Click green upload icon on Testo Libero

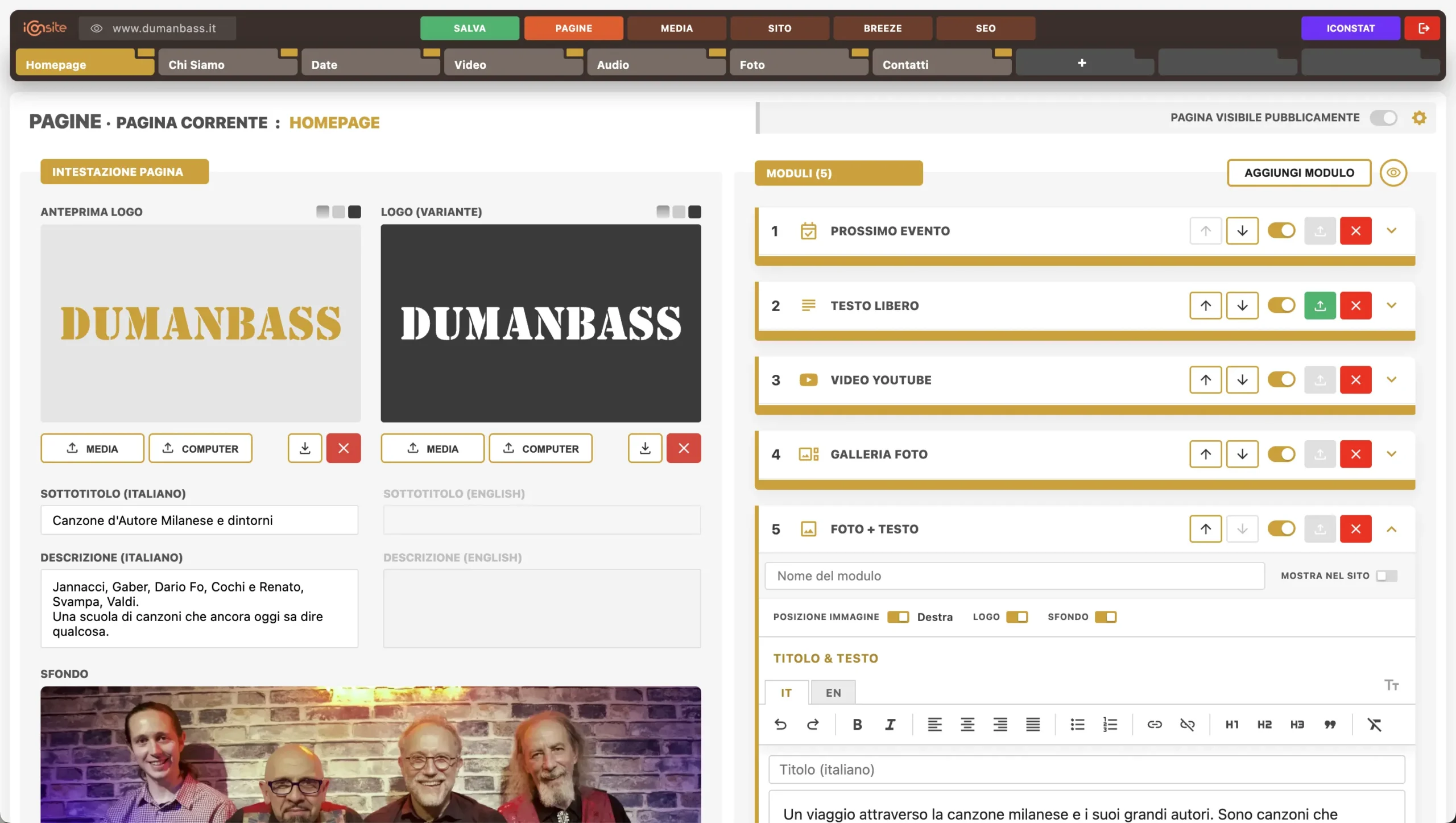point(1319,305)
